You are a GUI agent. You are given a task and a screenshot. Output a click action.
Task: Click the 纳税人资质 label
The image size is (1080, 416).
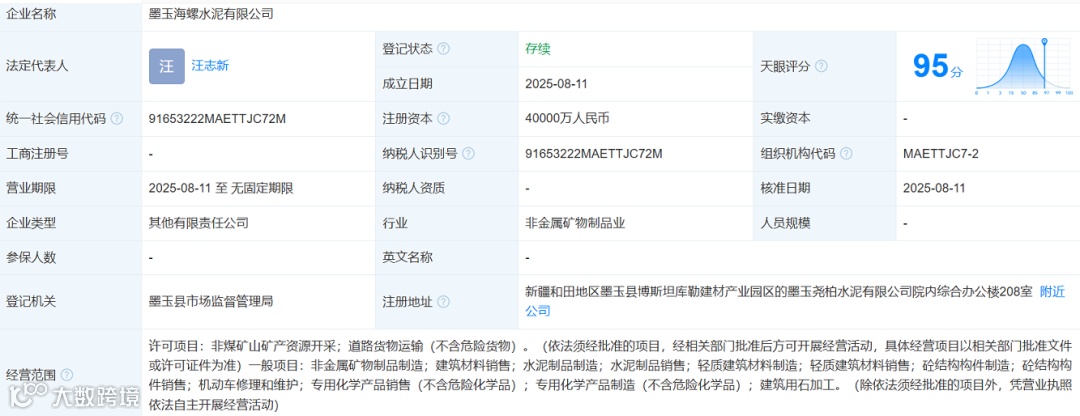pyautogui.click(x=413, y=188)
